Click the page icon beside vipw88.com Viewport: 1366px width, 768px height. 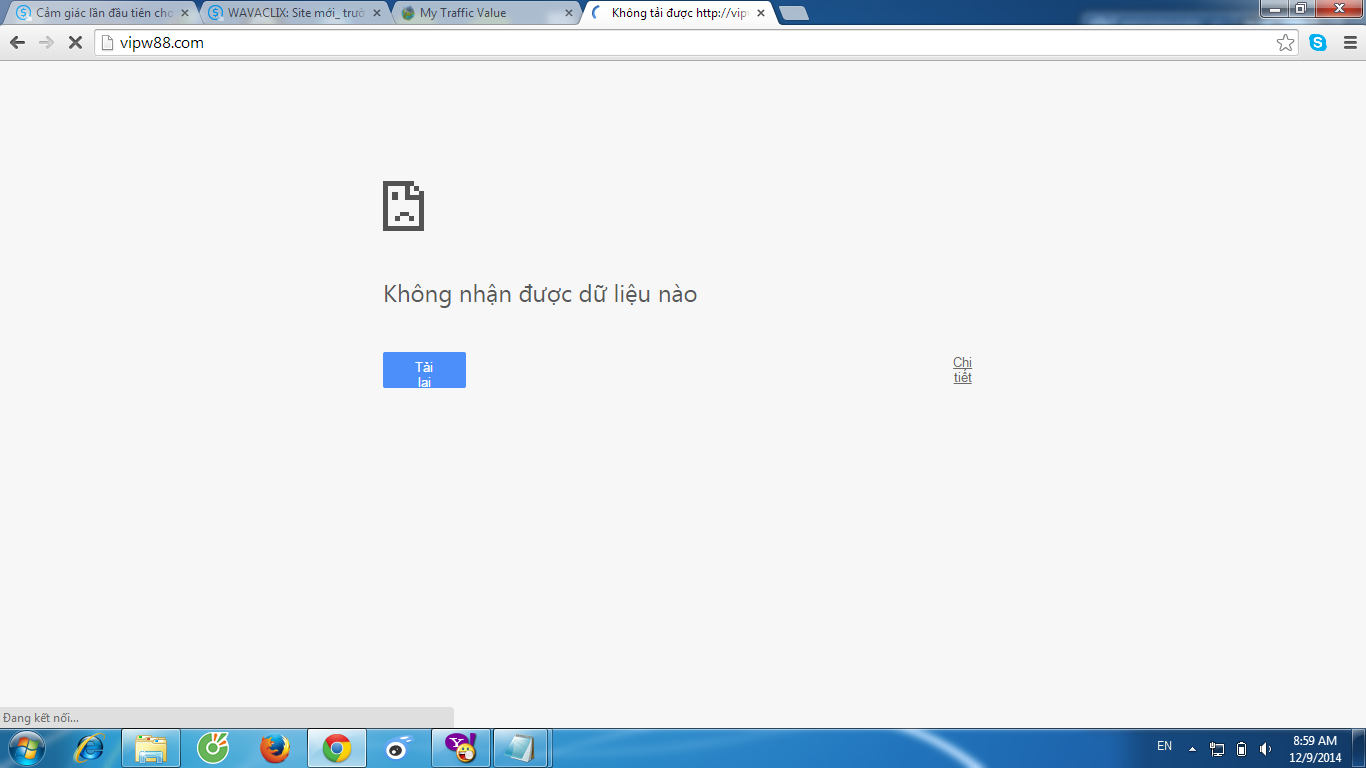click(108, 43)
